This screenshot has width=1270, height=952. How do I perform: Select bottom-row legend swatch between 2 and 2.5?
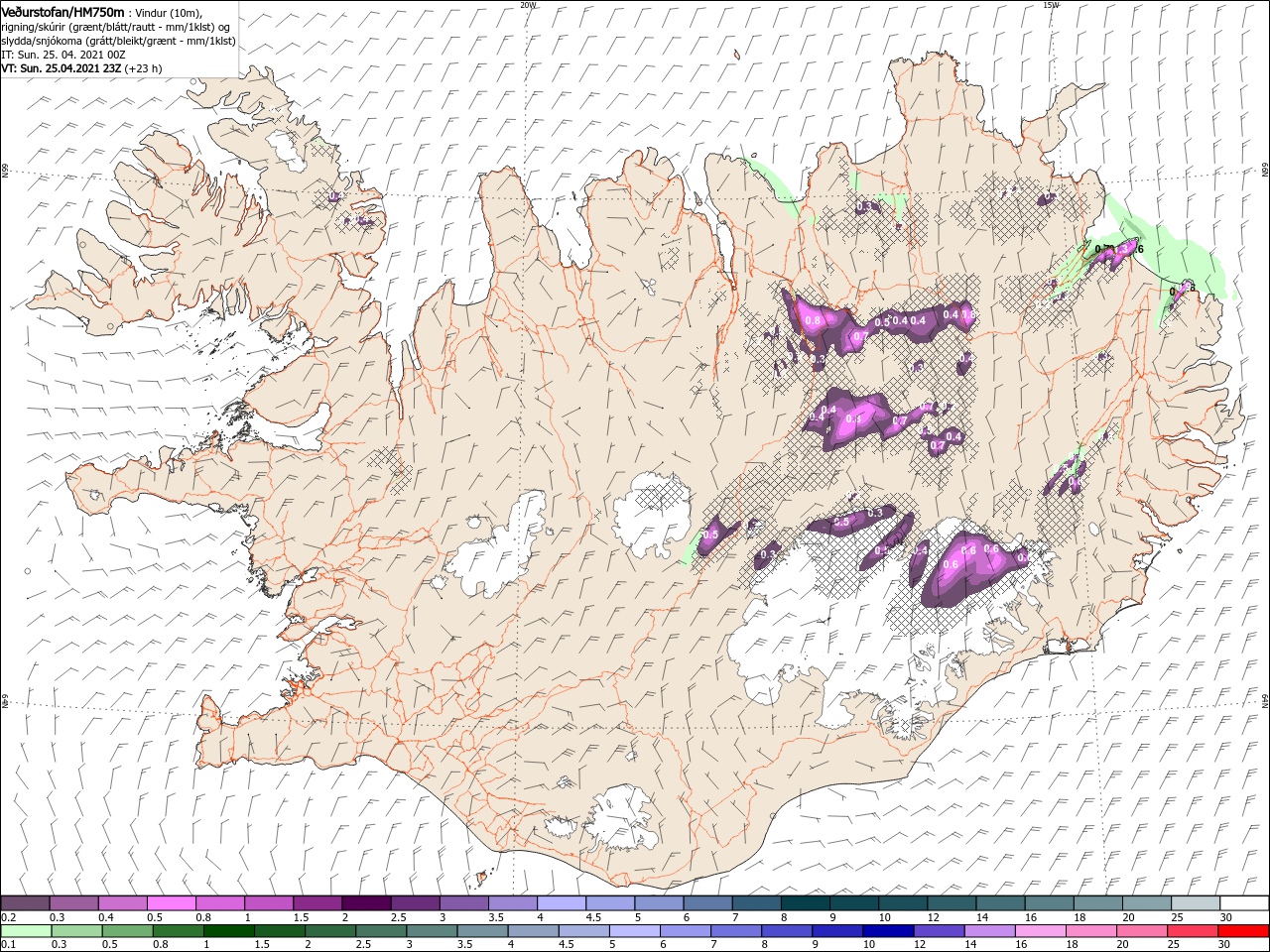coord(330,931)
